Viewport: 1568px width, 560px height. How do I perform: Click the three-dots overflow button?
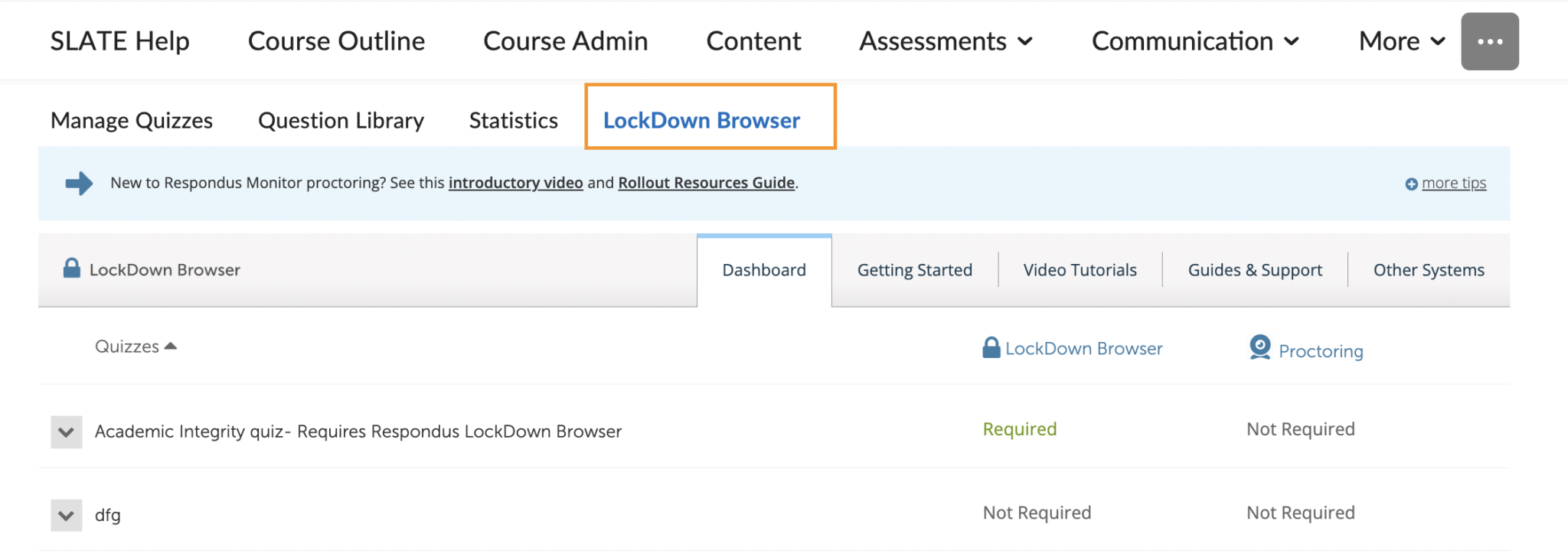click(1489, 41)
